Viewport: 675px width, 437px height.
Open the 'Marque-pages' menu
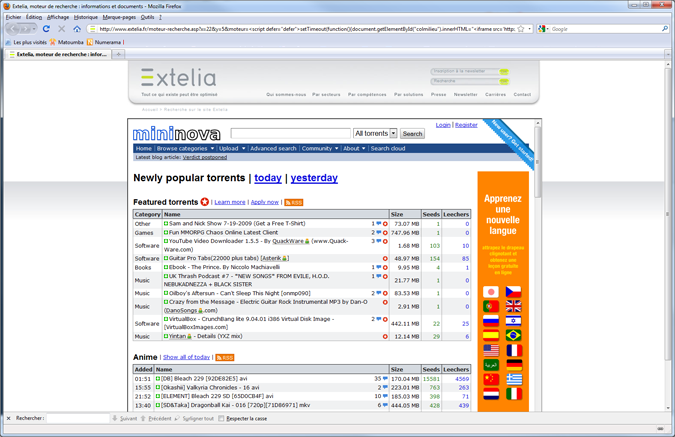pyautogui.click(x=119, y=17)
